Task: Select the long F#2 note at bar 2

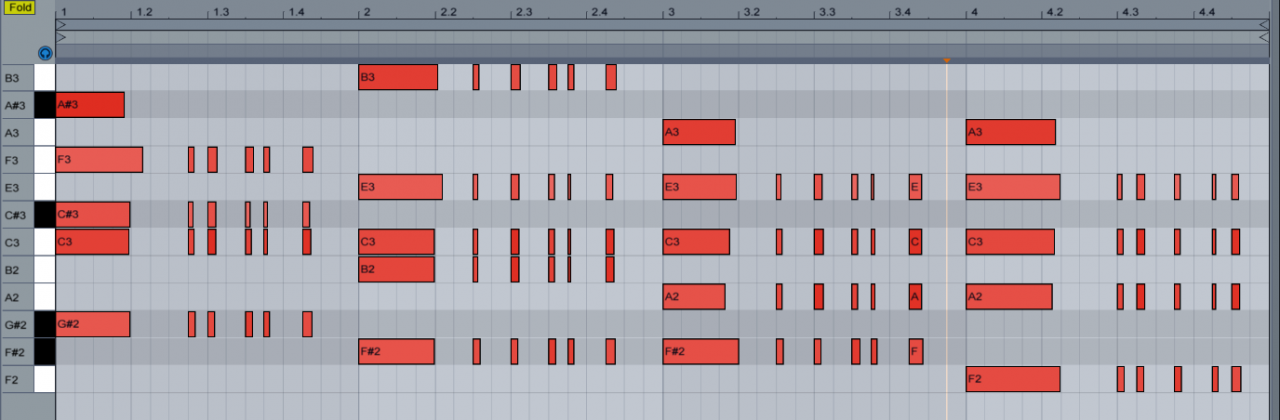Action: (x=397, y=352)
